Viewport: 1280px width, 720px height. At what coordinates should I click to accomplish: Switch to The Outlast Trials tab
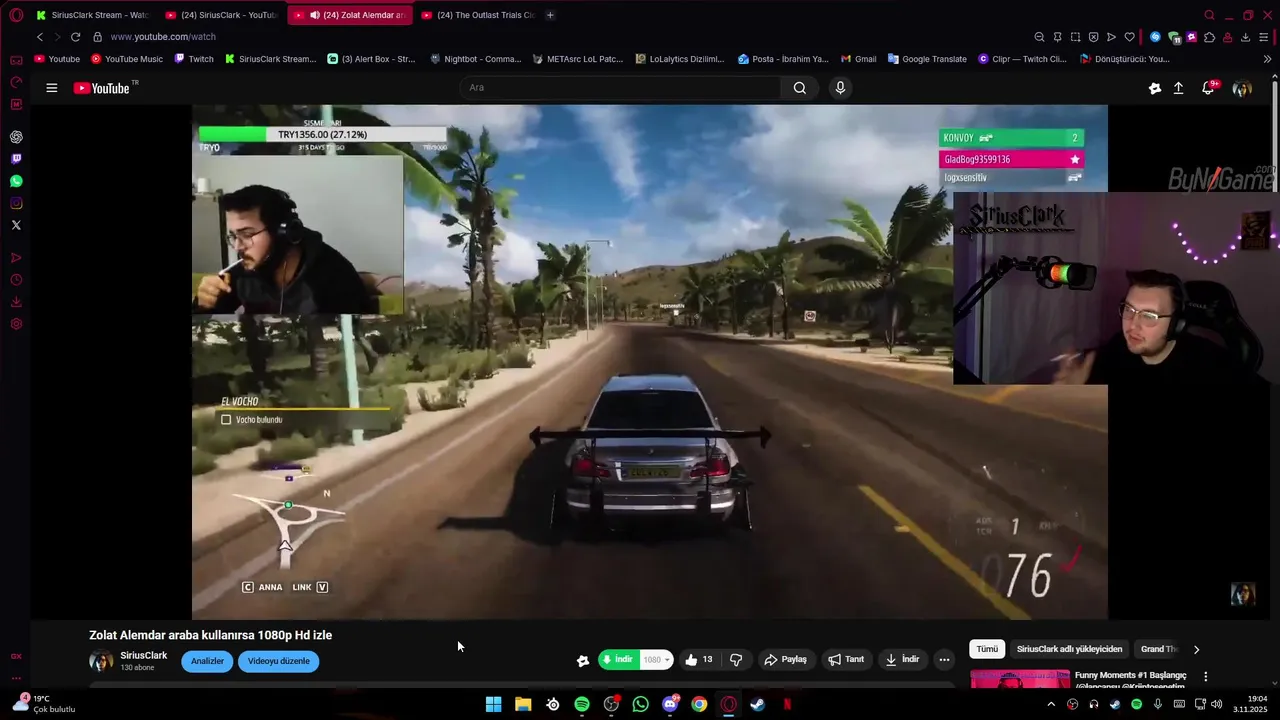478,15
